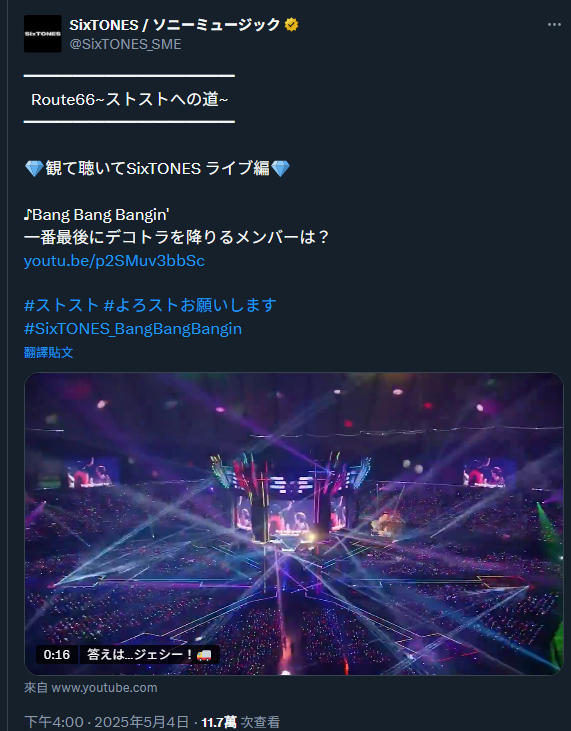
Task: Click the right blue diamond emoji
Action: pos(280,168)
